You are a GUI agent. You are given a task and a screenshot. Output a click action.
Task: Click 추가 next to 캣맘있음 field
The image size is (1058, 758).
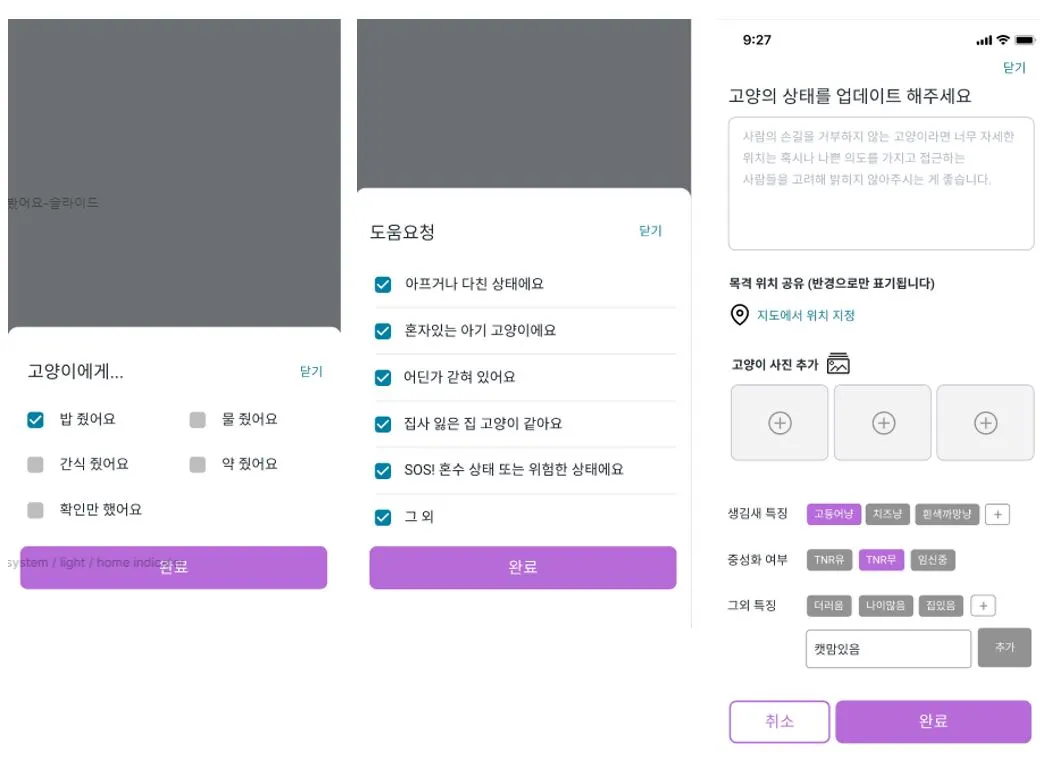[1005, 648]
